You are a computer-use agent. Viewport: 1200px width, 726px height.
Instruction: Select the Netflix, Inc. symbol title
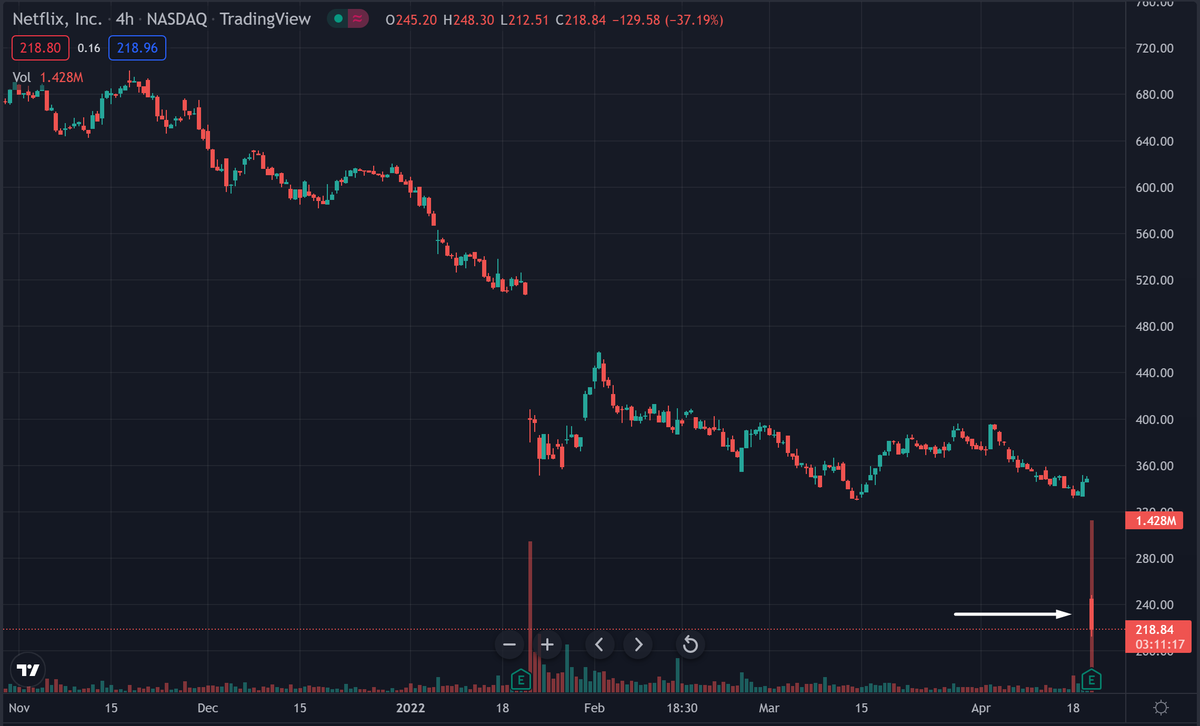click(x=55, y=20)
